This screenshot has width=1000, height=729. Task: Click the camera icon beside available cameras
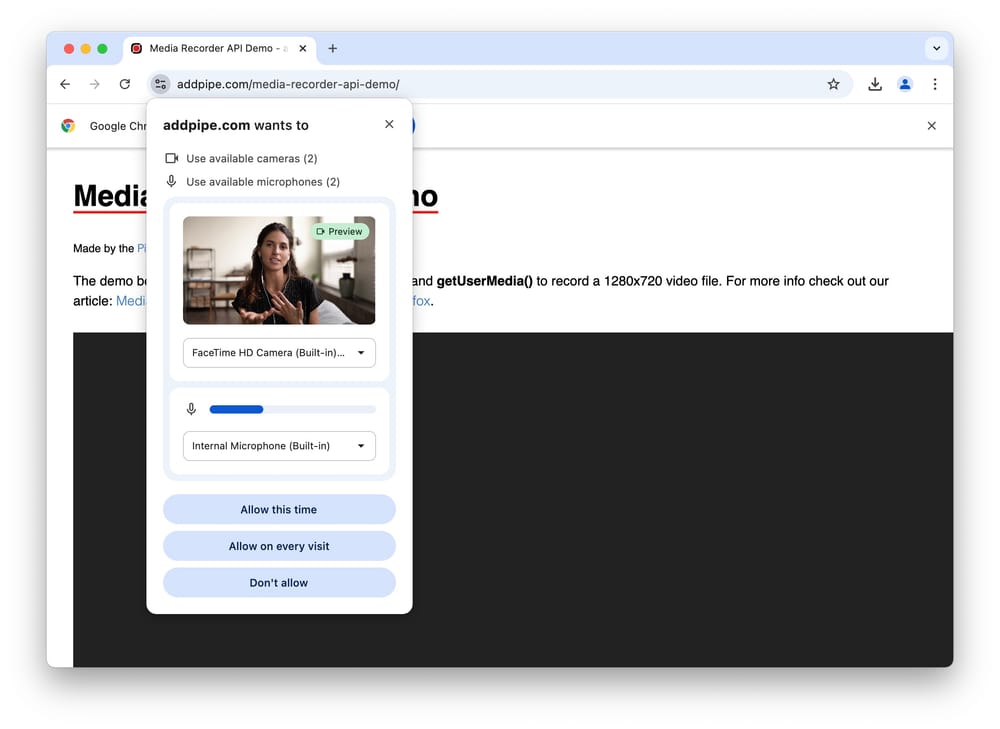[172, 158]
